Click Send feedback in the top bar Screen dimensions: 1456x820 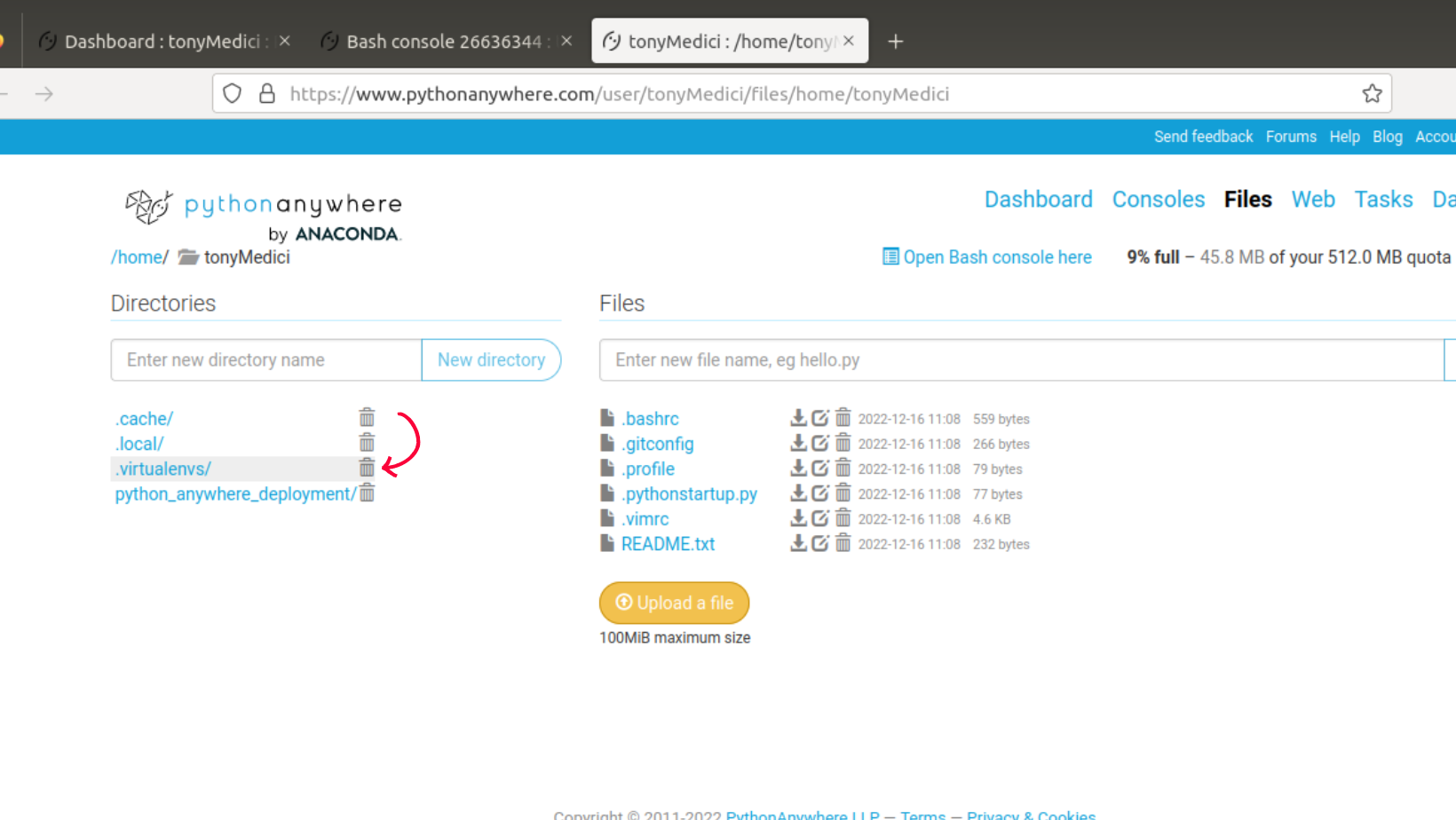(x=1203, y=137)
